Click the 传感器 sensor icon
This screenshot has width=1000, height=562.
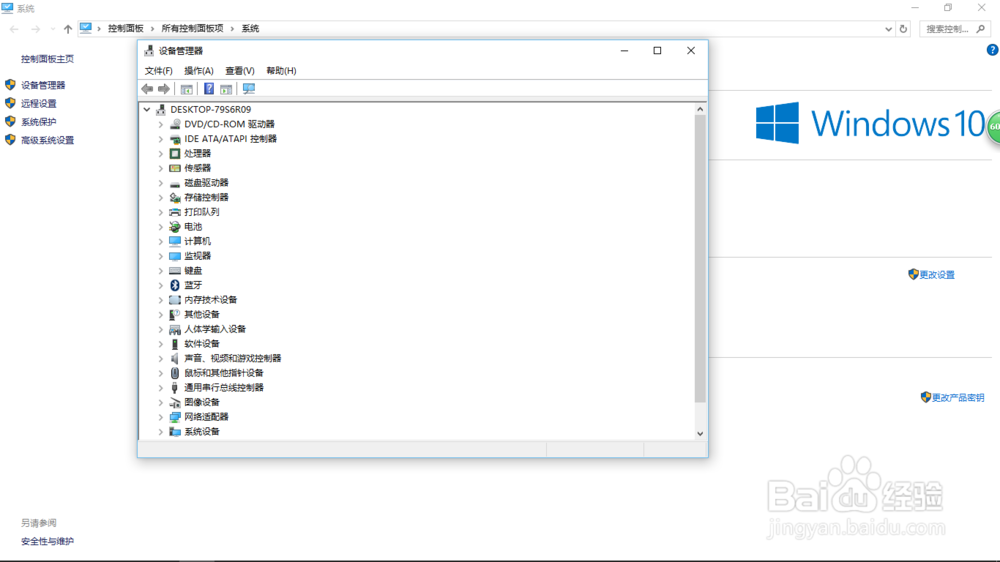tap(175, 168)
